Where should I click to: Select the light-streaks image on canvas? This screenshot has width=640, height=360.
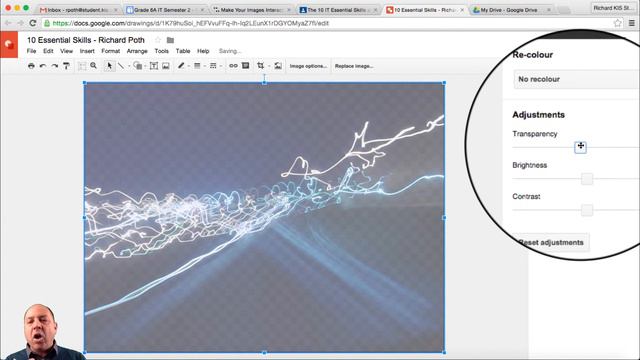(x=264, y=217)
